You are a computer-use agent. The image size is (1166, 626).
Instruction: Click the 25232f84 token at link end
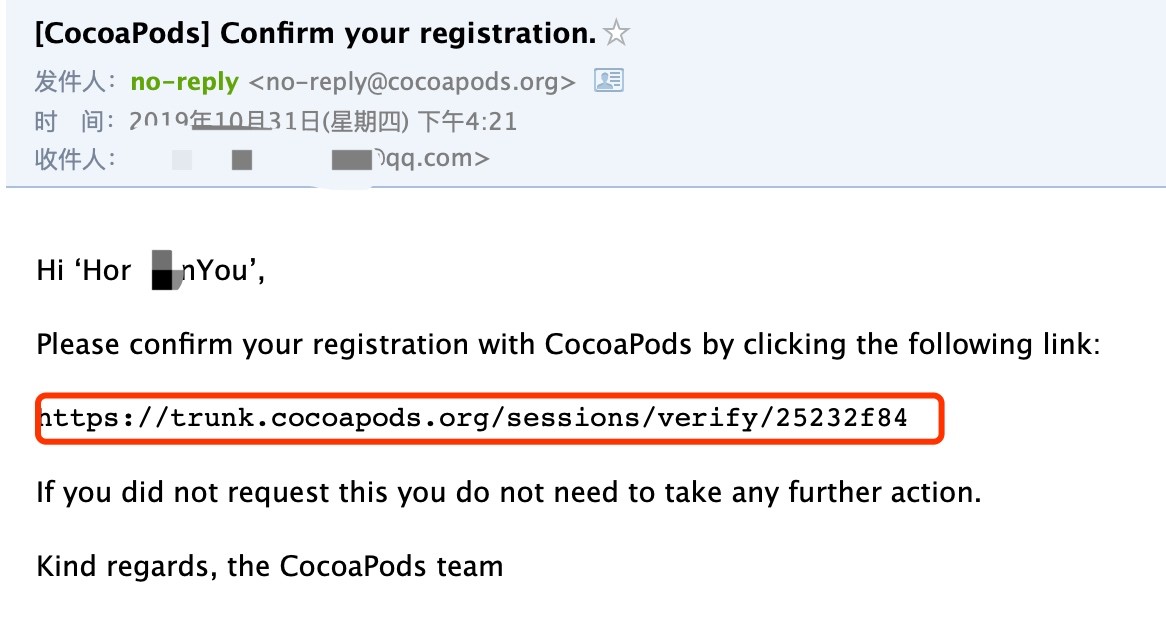(842, 418)
